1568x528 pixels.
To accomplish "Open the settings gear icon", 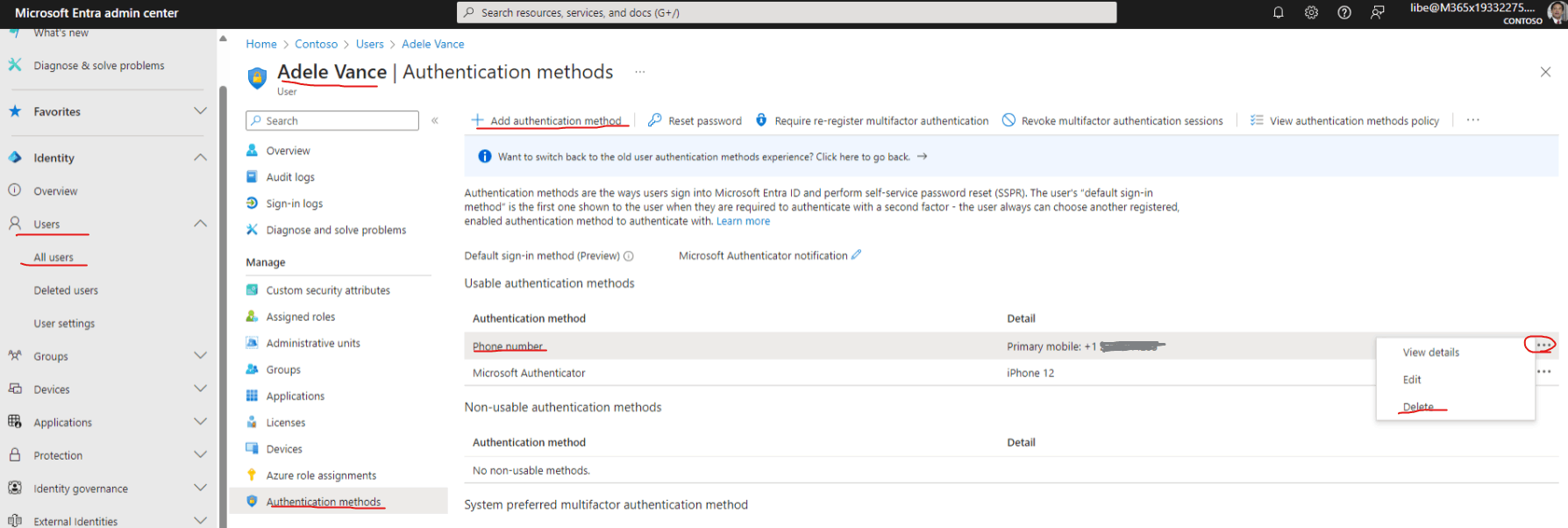I will point(1311,12).
